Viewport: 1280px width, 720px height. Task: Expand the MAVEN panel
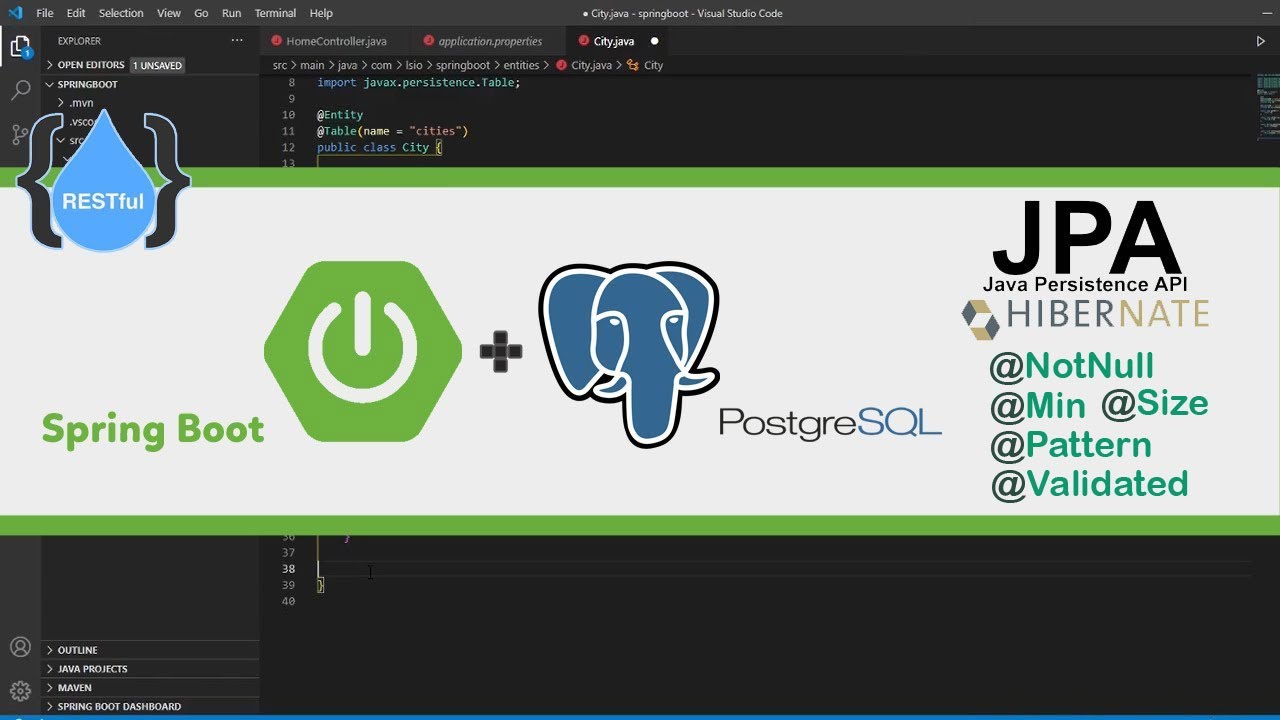point(150,688)
